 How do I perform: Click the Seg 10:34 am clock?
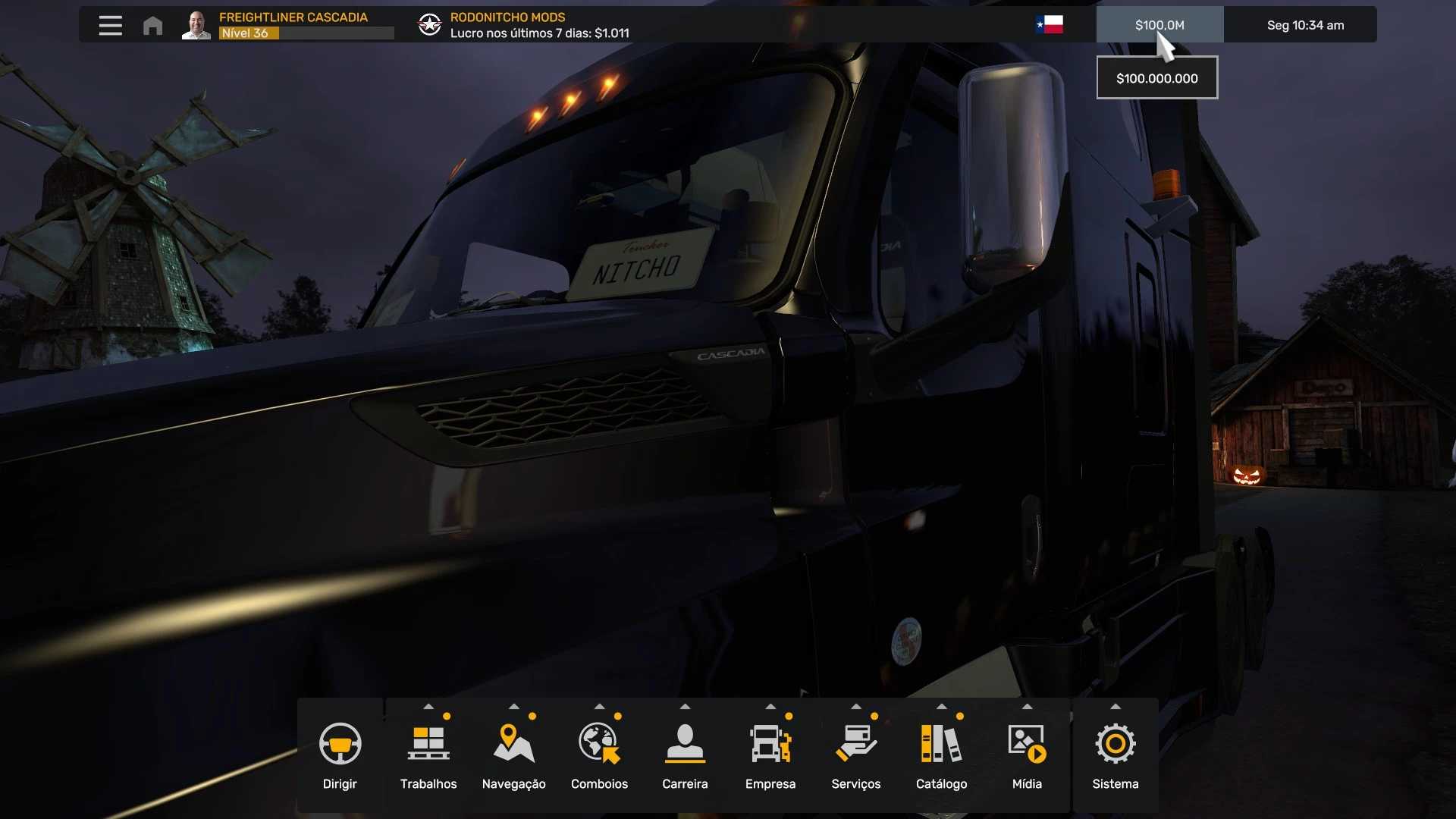tap(1304, 25)
